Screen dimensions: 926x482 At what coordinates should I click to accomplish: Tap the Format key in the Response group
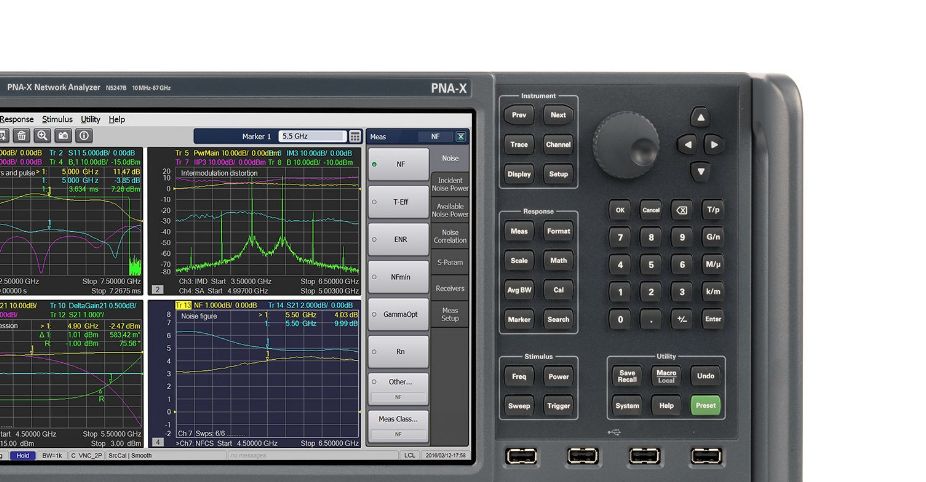(x=558, y=231)
